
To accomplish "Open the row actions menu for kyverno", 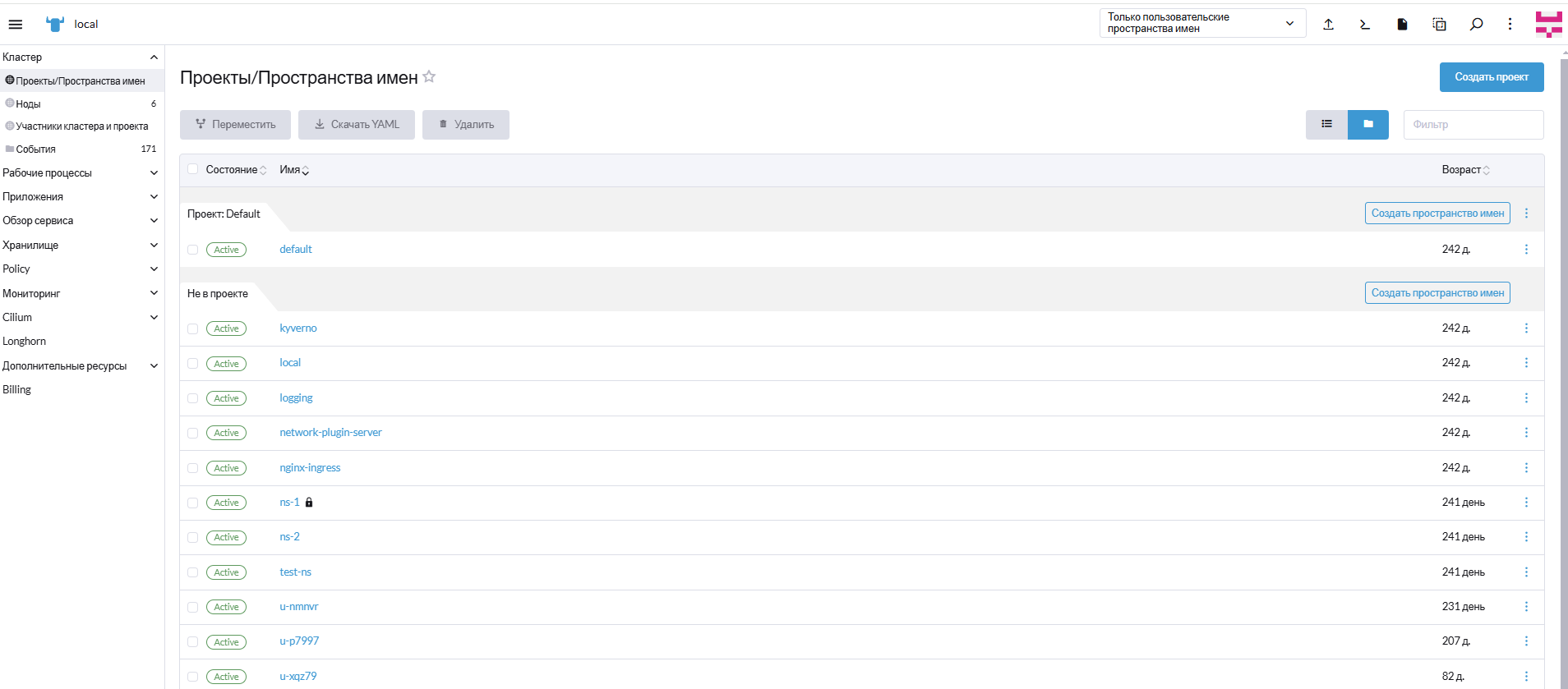I will coord(1526,328).
